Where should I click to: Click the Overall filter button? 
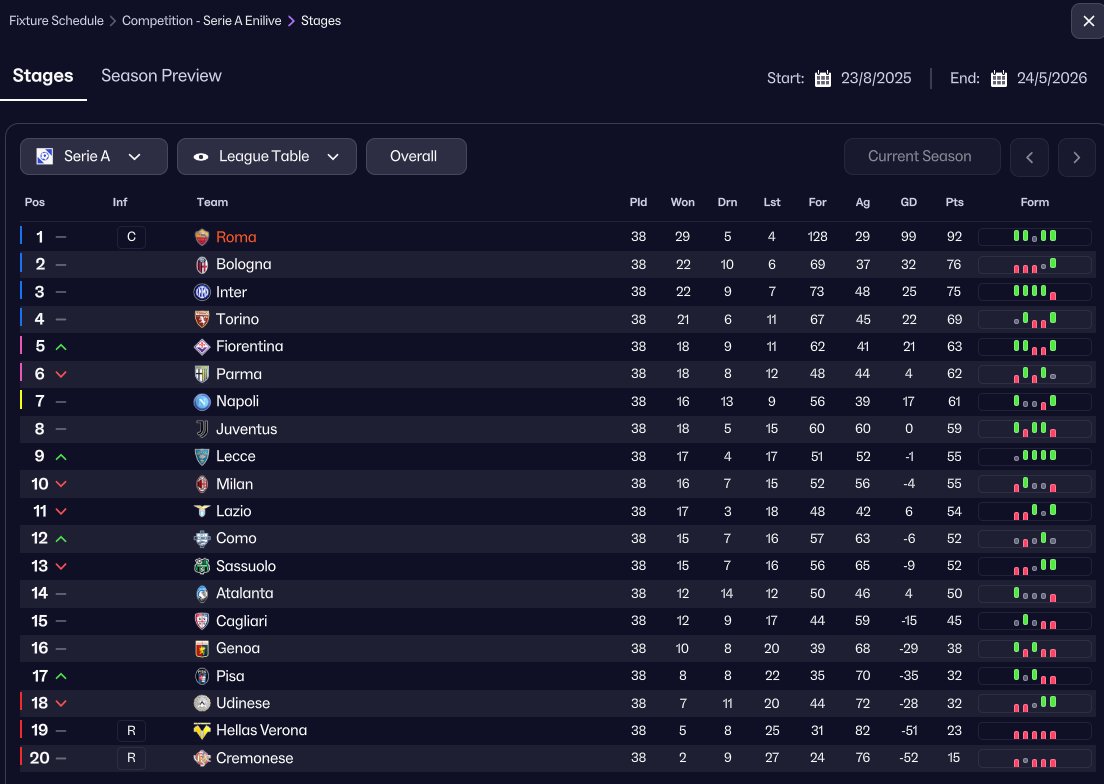click(x=416, y=156)
